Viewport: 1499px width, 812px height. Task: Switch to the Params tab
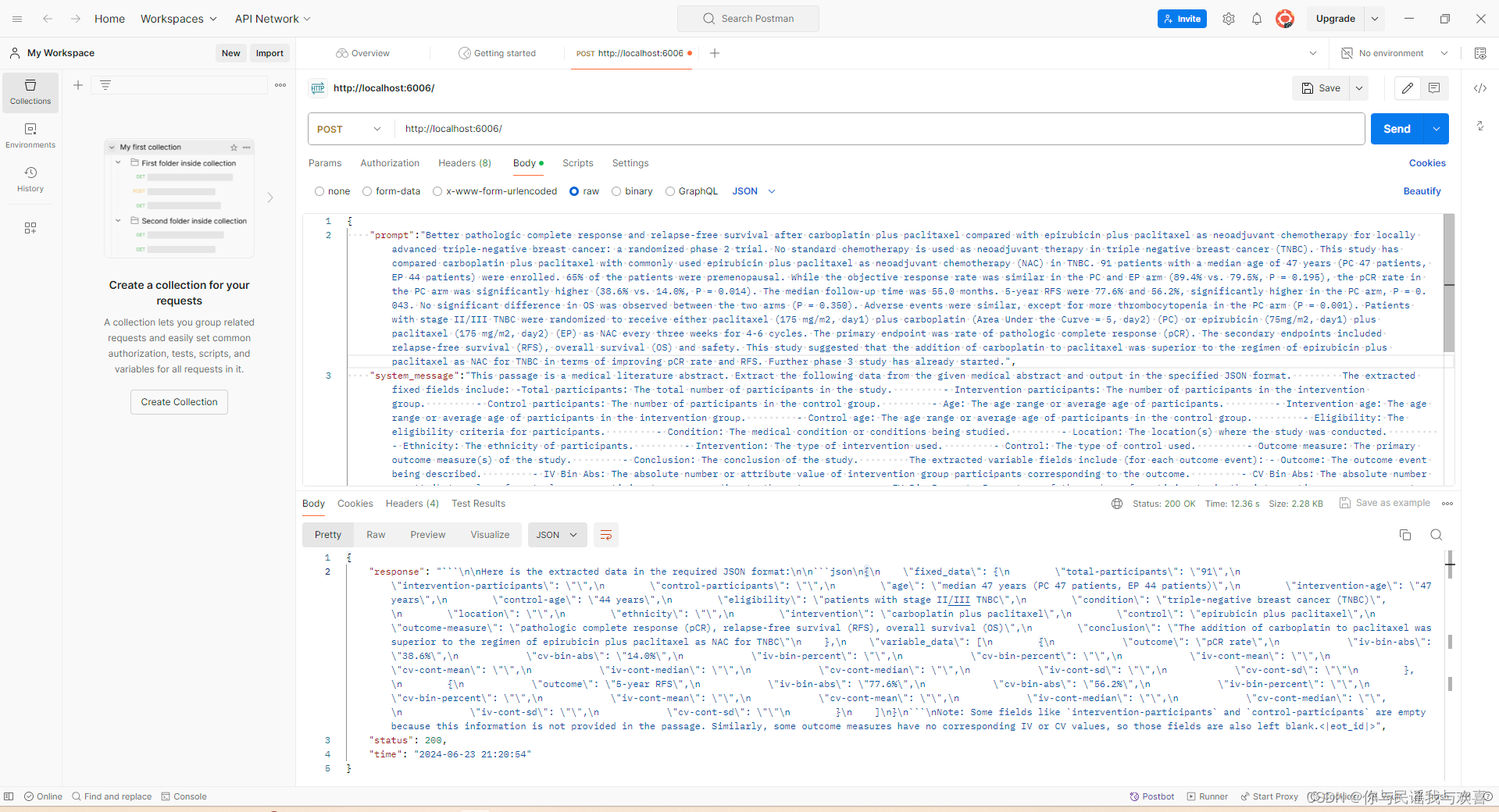pyautogui.click(x=325, y=163)
